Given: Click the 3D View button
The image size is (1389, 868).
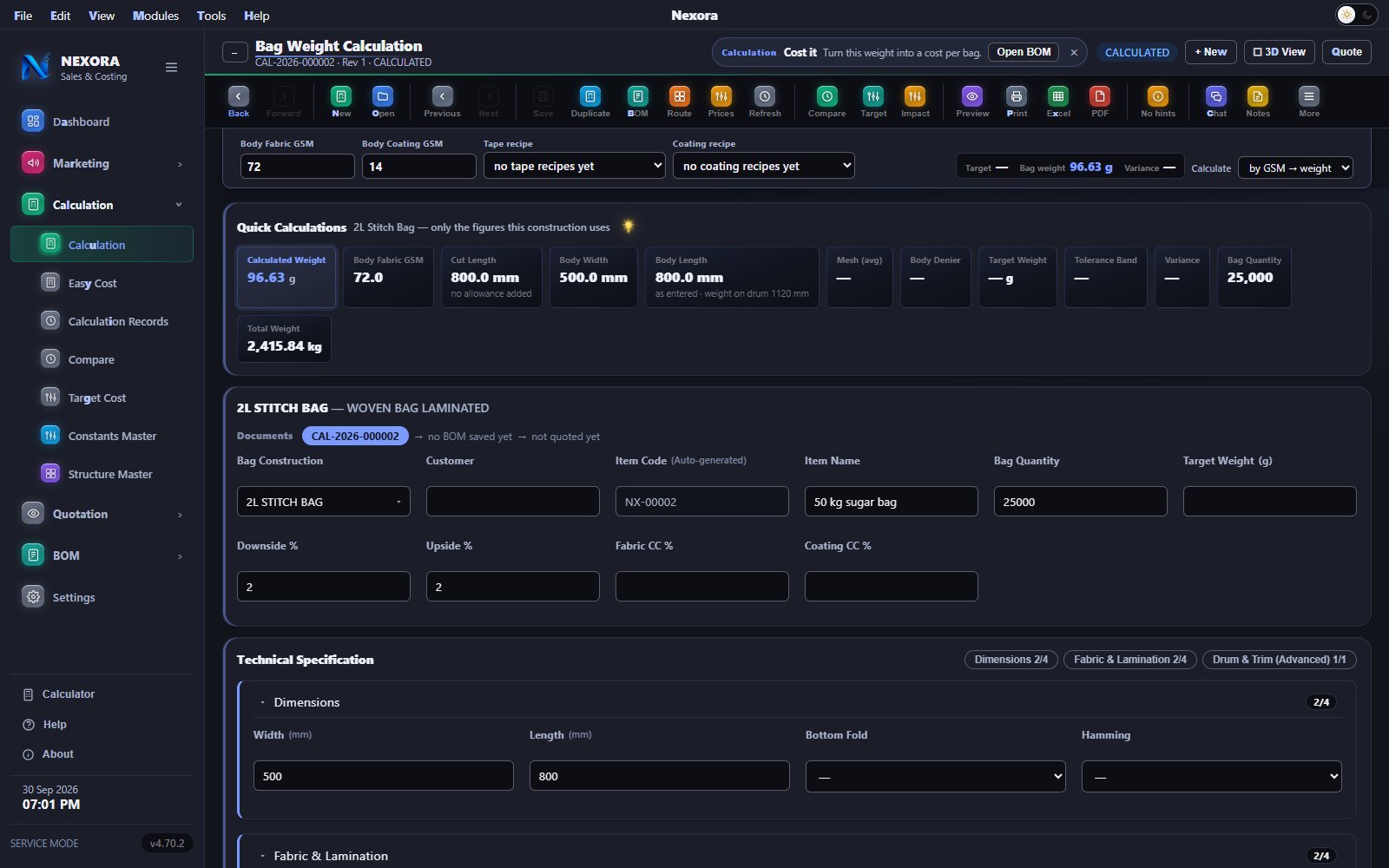Looking at the screenshot, I should tap(1280, 52).
